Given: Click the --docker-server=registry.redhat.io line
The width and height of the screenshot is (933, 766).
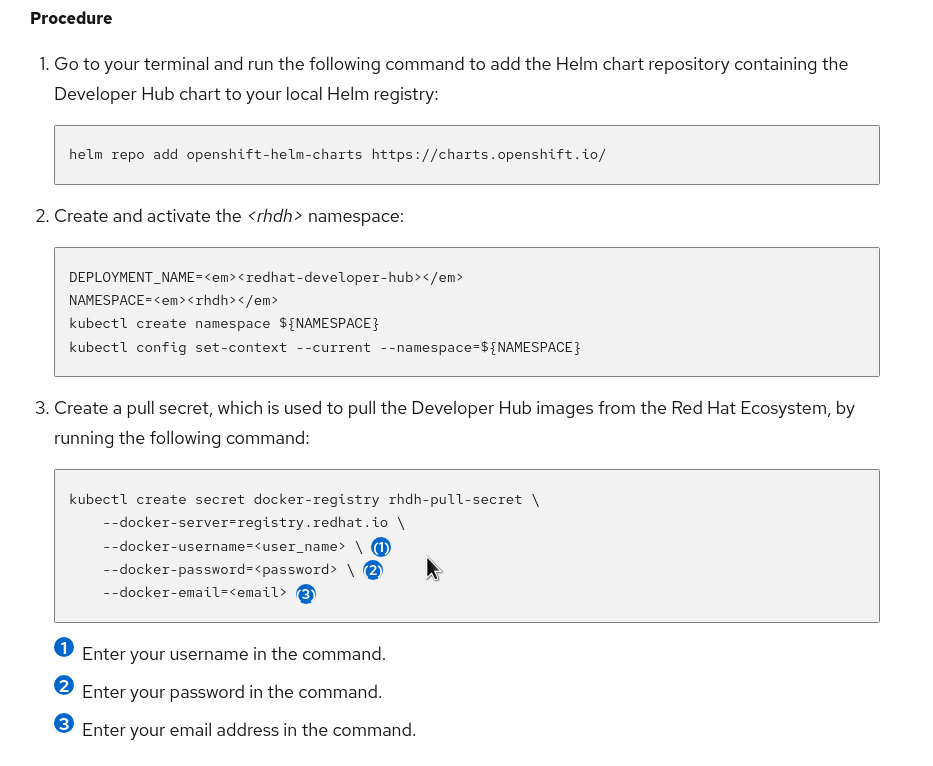Looking at the screenshot, I should 253,522.
